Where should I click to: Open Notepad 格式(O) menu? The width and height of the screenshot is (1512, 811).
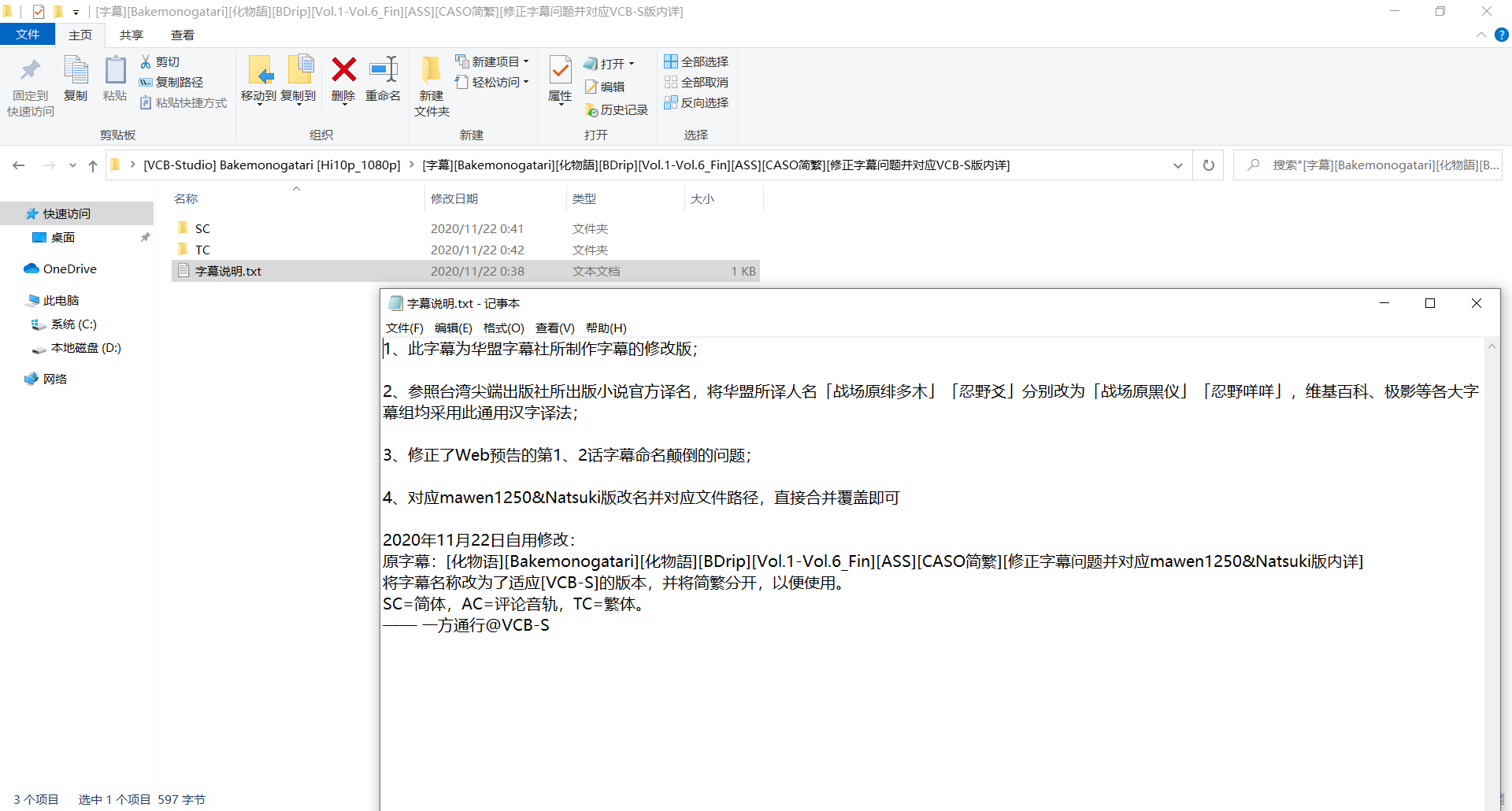click(x=503, y=328)
